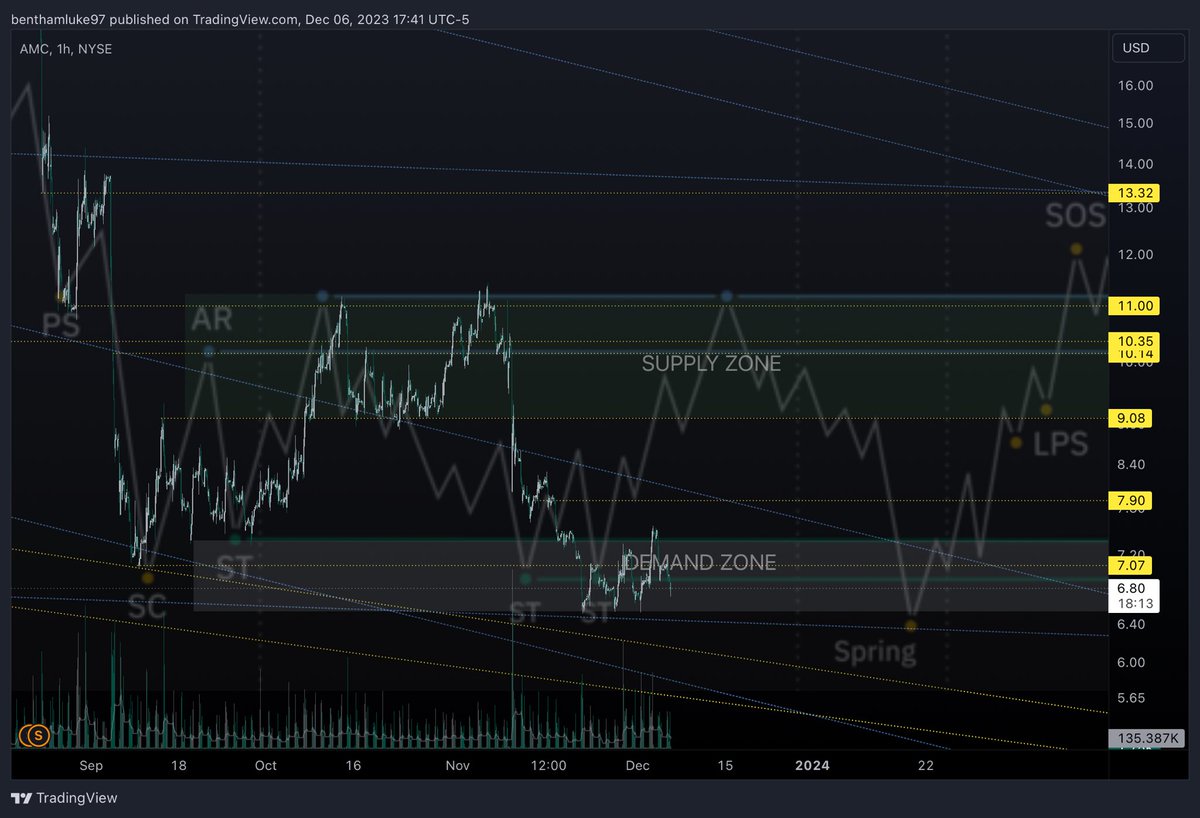Select the SUPPLY ZONE text label

click(711, 364)
